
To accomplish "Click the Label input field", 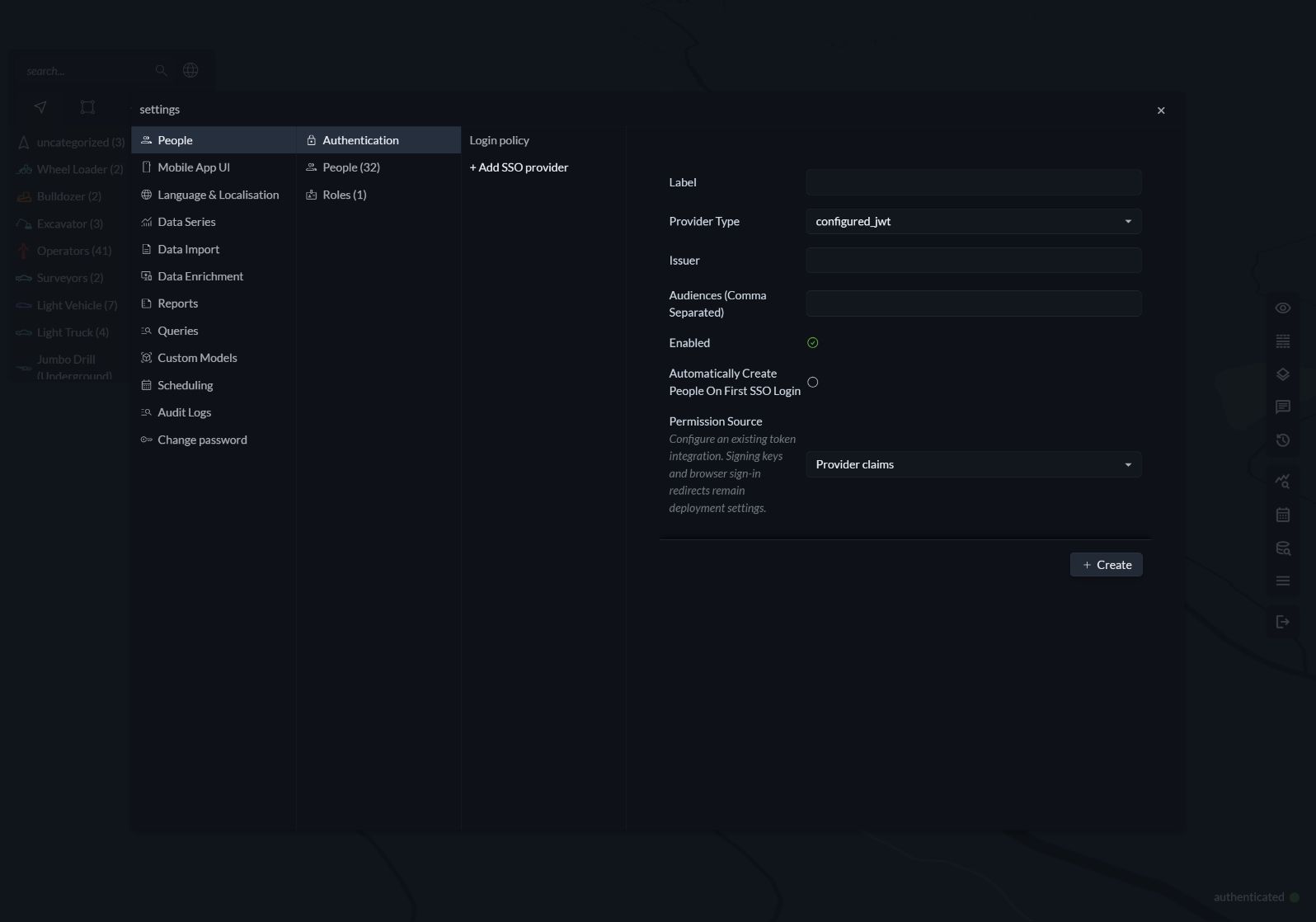I will coord(973,182).
